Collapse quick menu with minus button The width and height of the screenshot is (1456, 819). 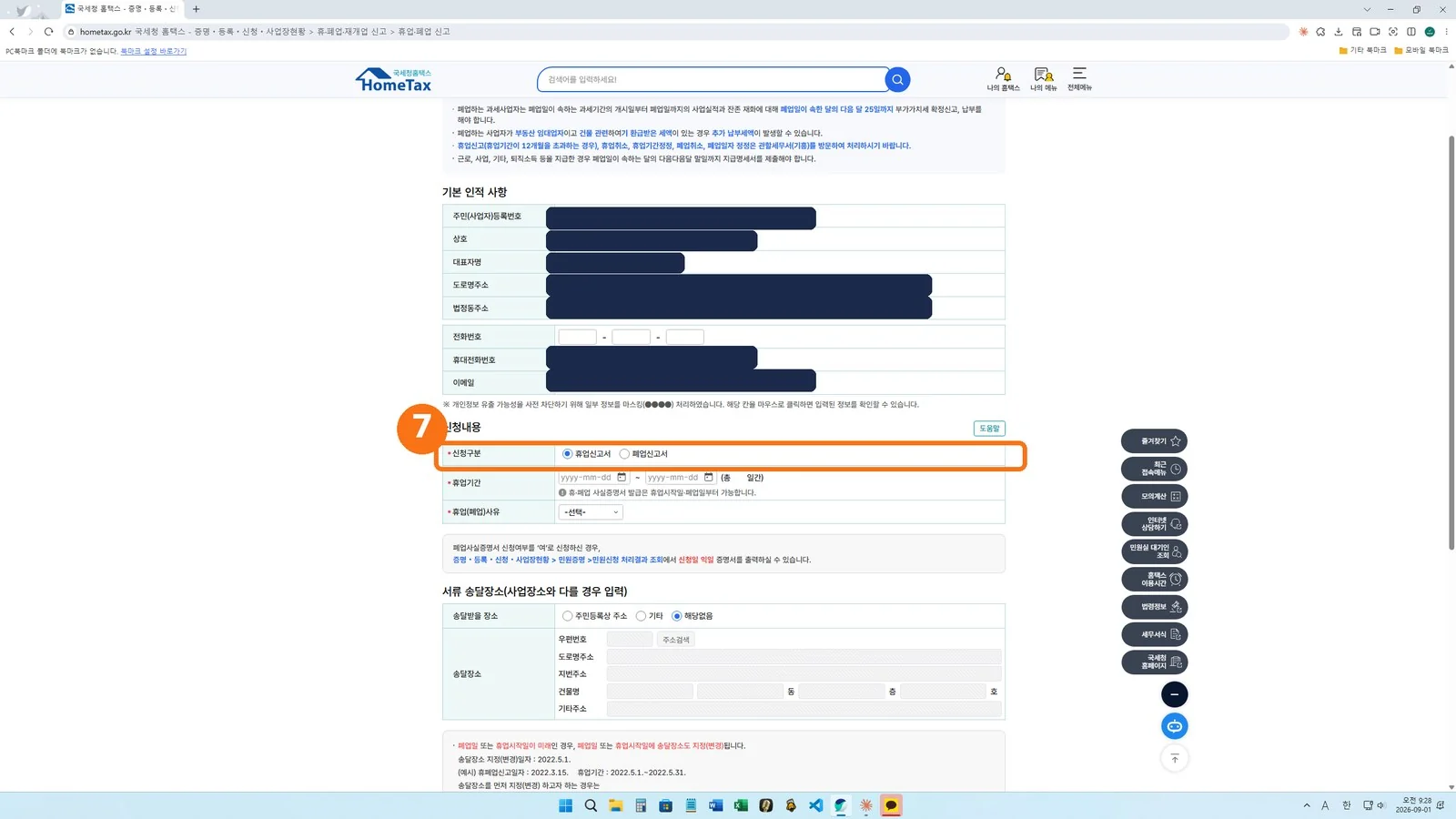pyautogui.click(x=1175, y=695)
